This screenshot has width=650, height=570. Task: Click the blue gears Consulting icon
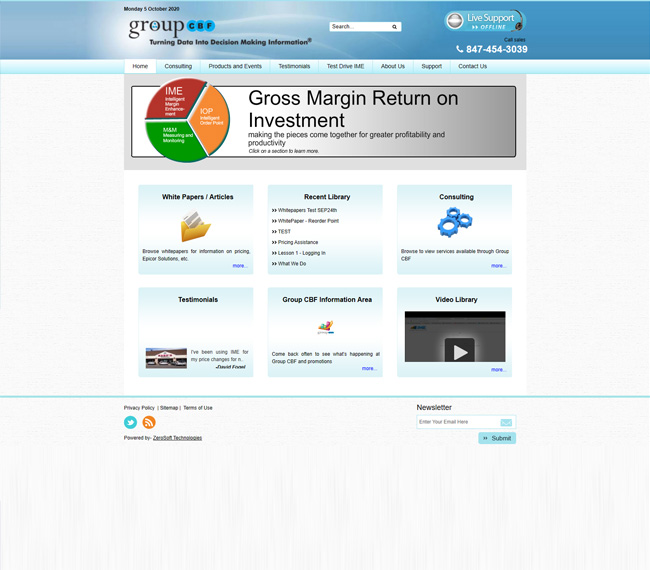click(x=454, y=222)
